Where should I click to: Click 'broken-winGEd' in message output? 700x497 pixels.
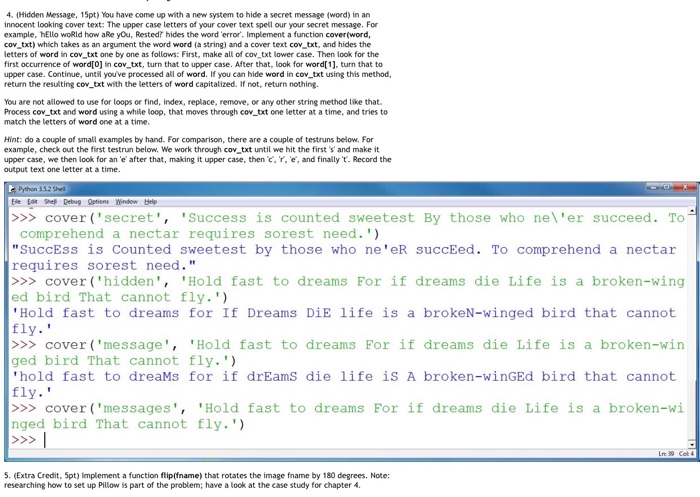[x=478, y=376]
